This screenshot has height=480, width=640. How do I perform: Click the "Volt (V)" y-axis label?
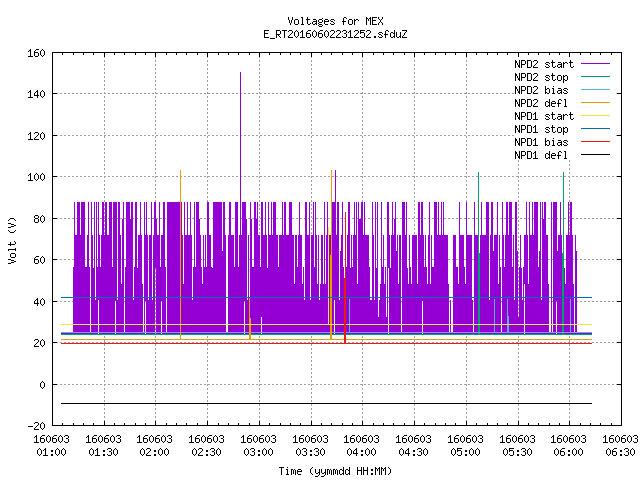[x=12, y=241]
